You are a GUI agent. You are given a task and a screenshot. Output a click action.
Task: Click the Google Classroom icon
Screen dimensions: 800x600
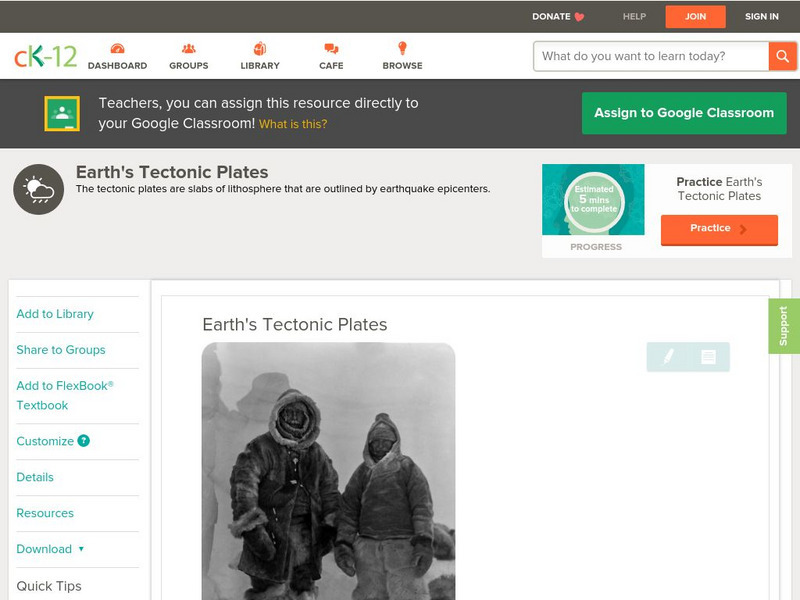62,113
